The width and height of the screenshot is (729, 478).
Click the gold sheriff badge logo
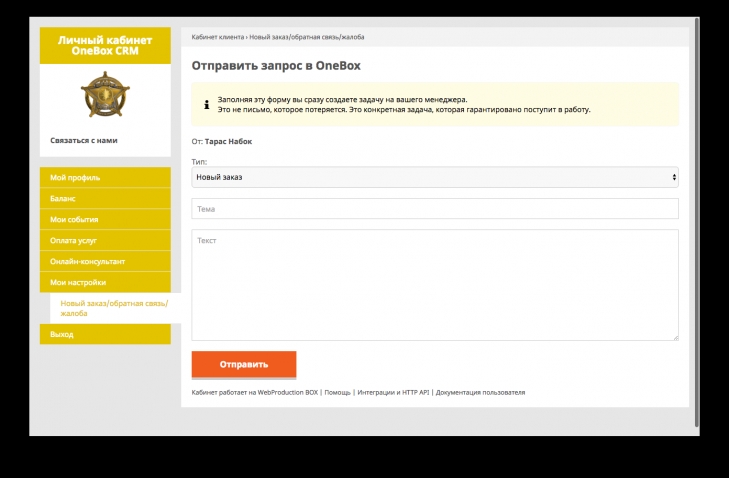tap(105, 95)
